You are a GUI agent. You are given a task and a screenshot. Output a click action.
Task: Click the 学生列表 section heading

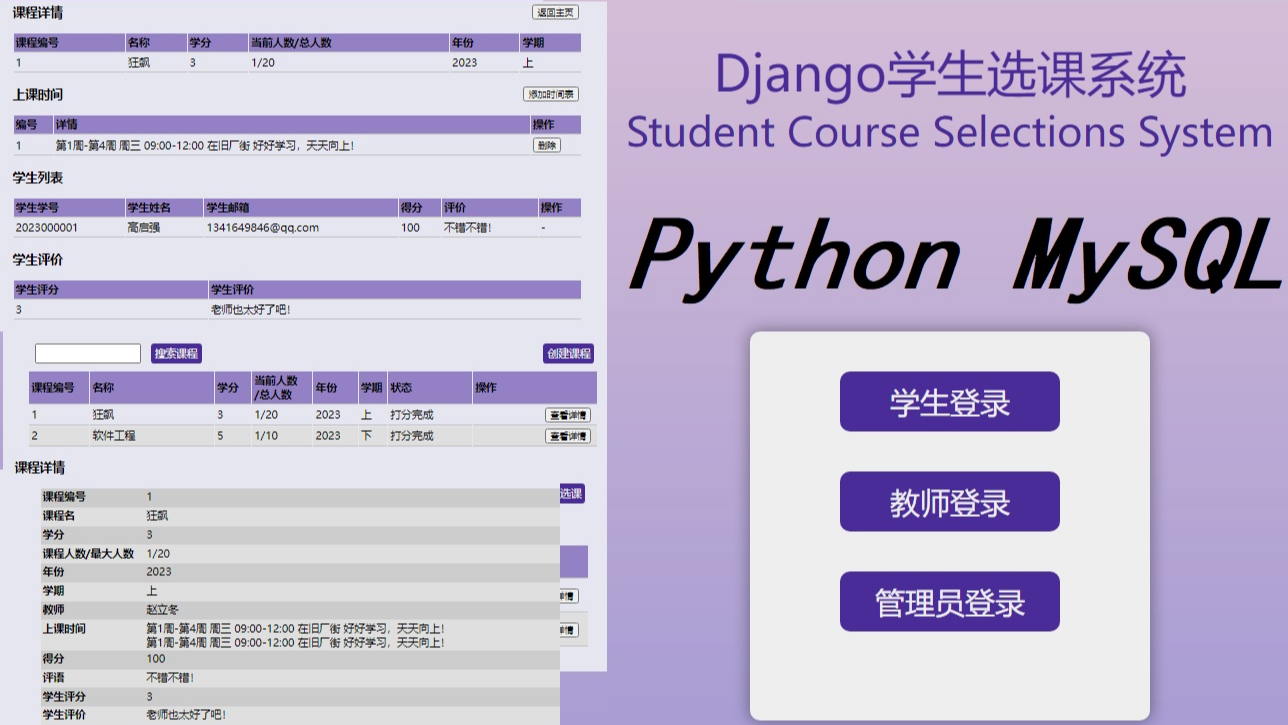38,178
